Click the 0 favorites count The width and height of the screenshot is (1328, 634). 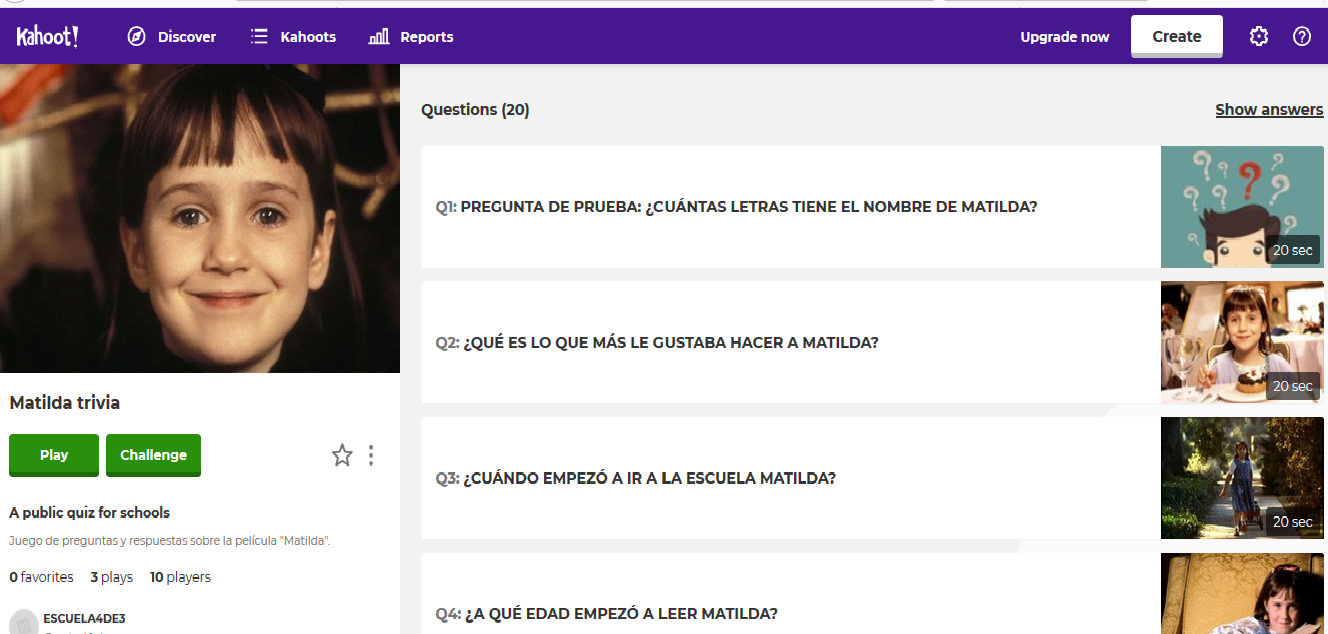pyautogui.click(x=41, y=577)
